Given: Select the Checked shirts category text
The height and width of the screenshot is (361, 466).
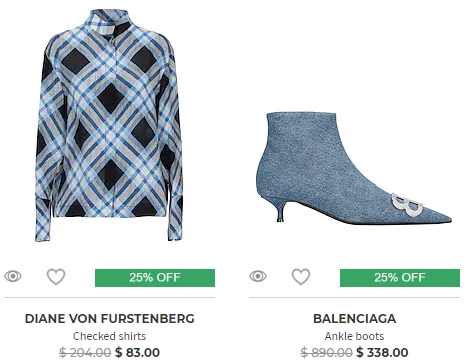Looking at the screenshot, I should click(110, 336).
